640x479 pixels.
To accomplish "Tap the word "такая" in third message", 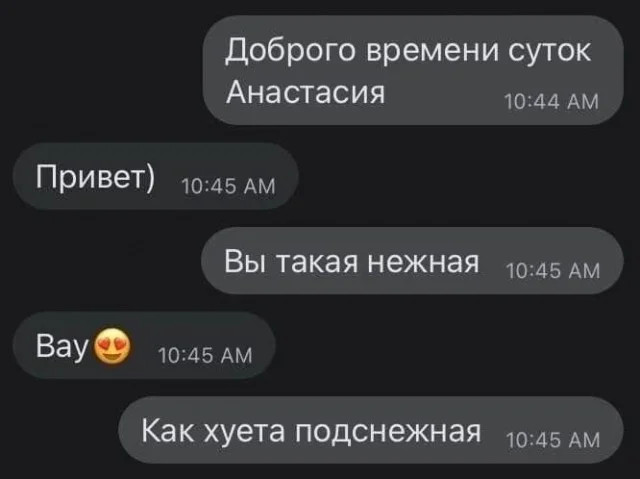I will point(318,262).
